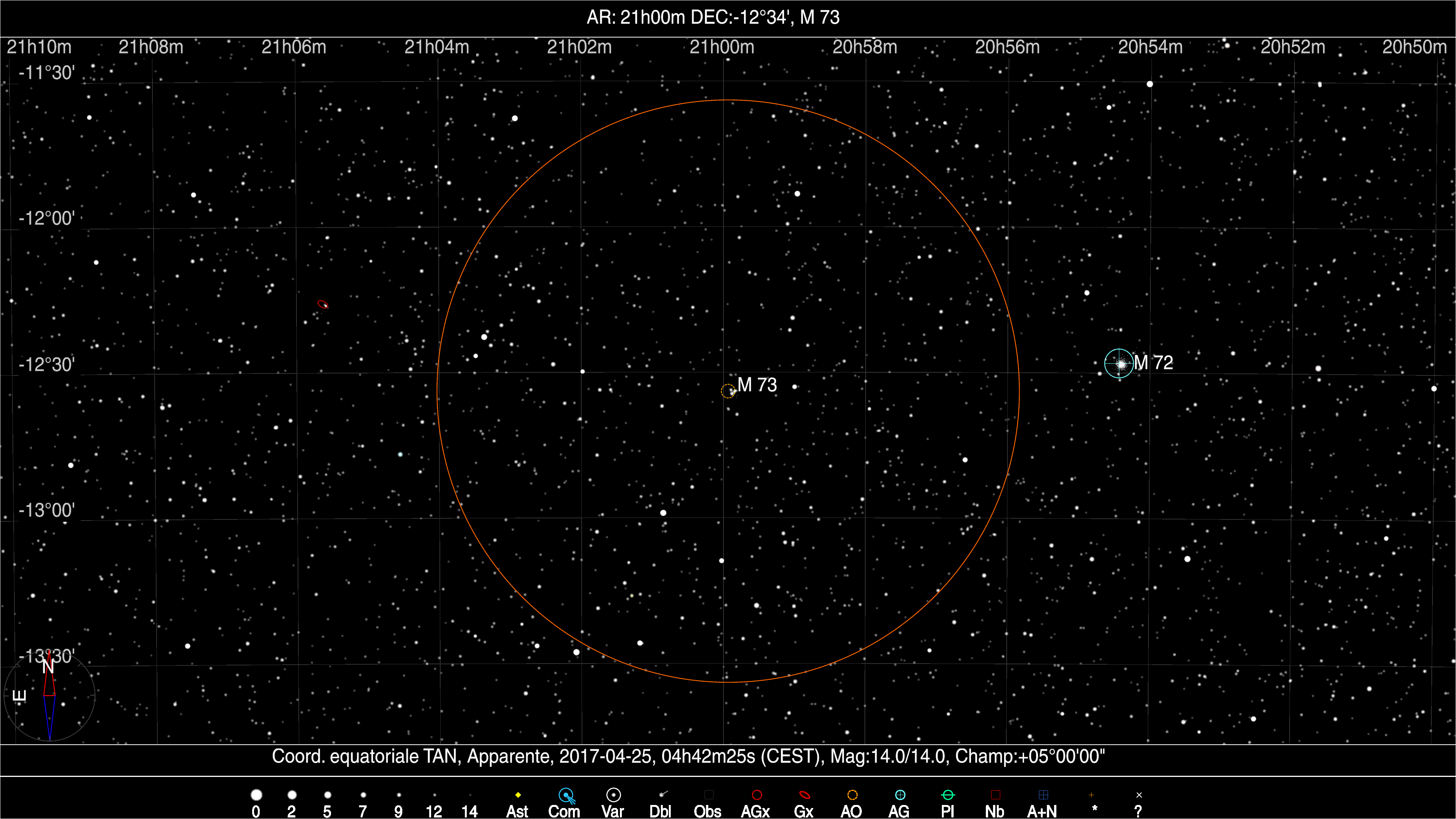Click the N/E compass rose indicator
1456x819 pixels.
pos(50,697)
